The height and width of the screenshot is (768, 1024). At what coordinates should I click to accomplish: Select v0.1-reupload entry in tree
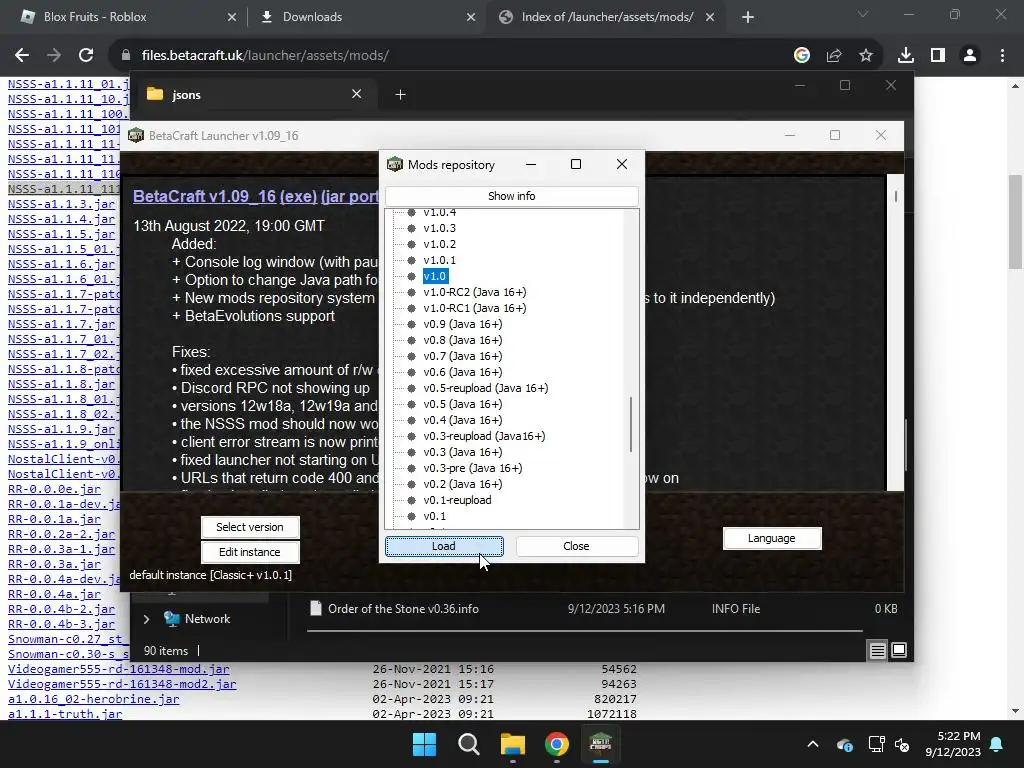coord(457,500)
